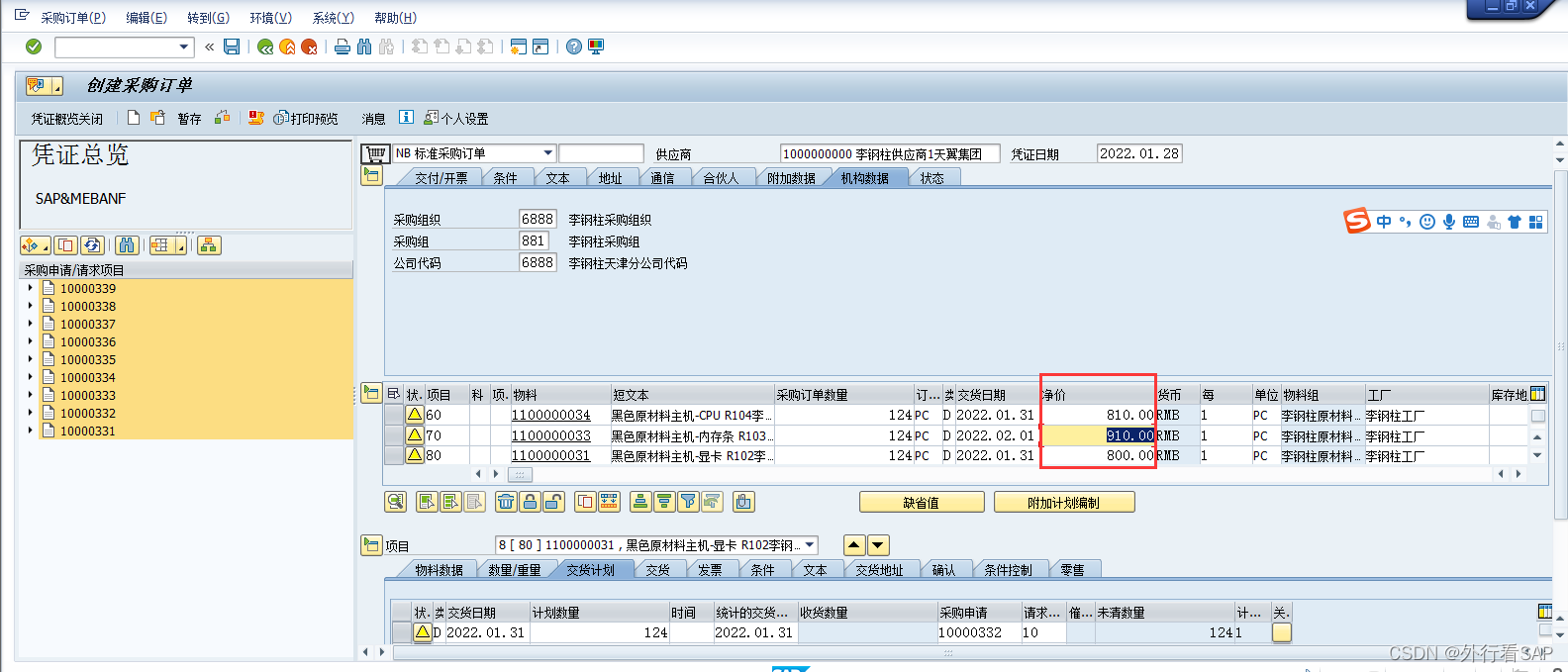The height and width of the screenshot is (672, 1568).
Task: Switch to the 交付/开票 header tab
Action: coord(441,178)
